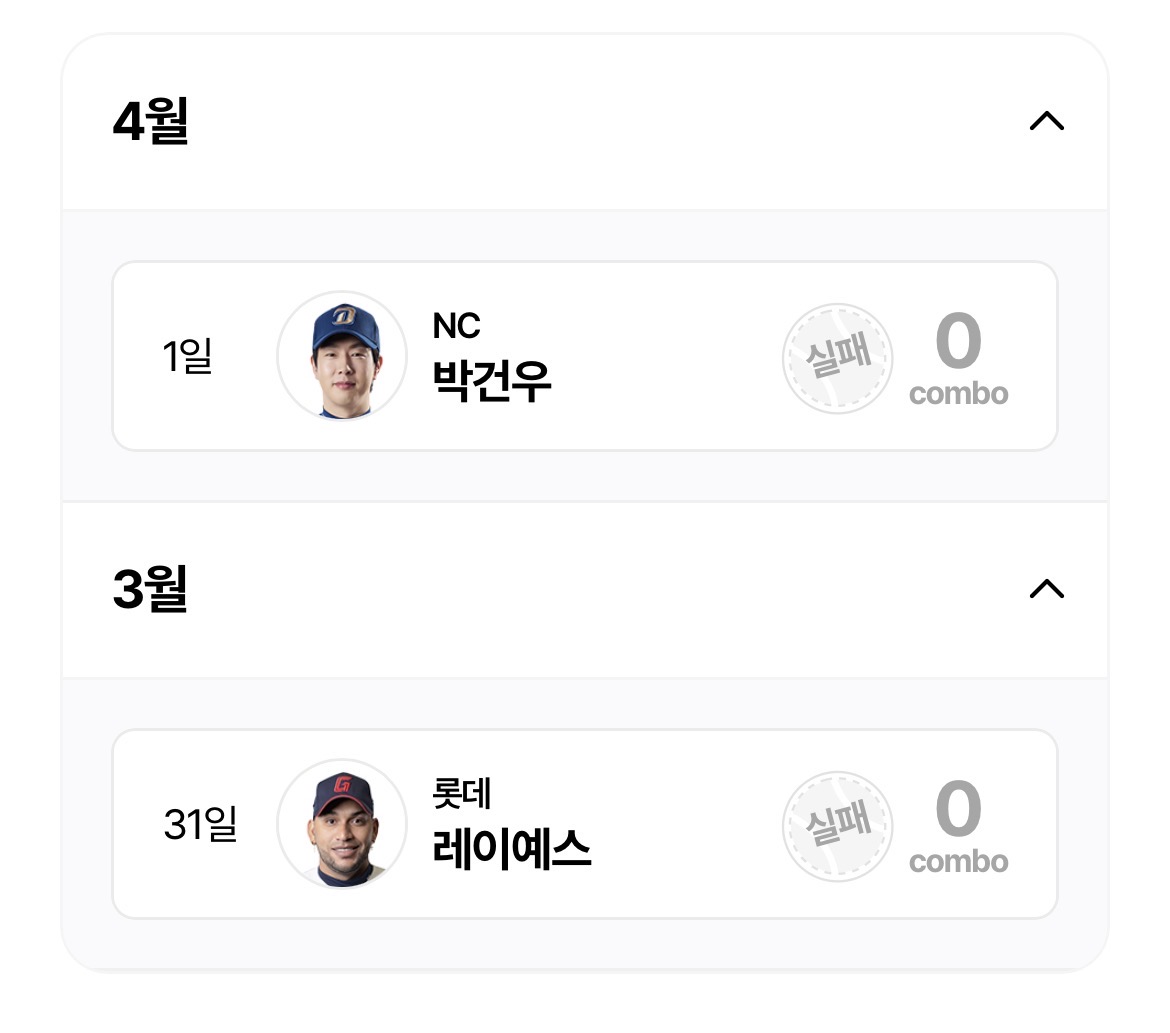The image size is (1170, 1033).
Task: Click the NC team label
Action: (456, 326)
